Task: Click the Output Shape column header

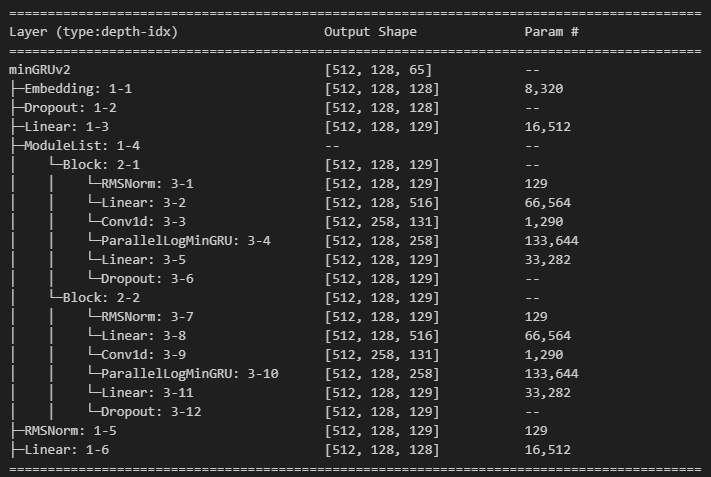Action: [370, 32]
